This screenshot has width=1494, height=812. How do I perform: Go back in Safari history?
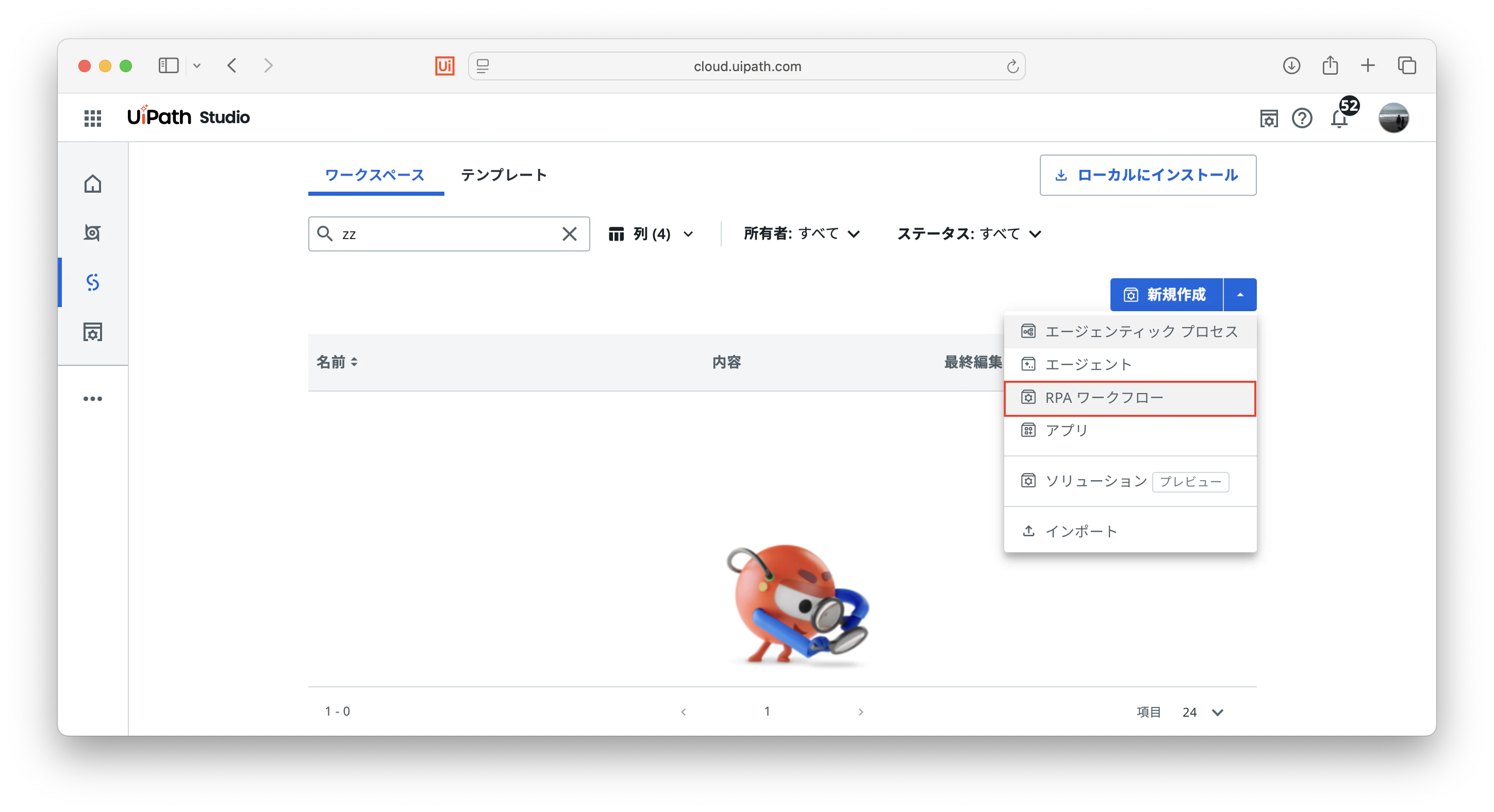(232, 65)
